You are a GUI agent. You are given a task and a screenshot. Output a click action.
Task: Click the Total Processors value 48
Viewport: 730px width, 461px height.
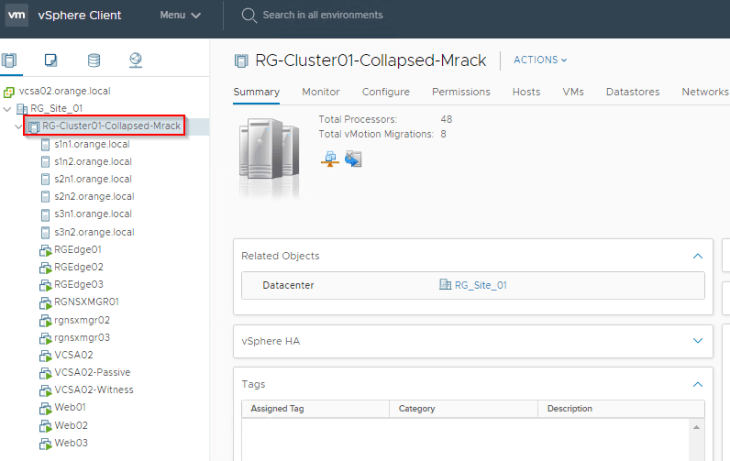(x=446, y=119)
